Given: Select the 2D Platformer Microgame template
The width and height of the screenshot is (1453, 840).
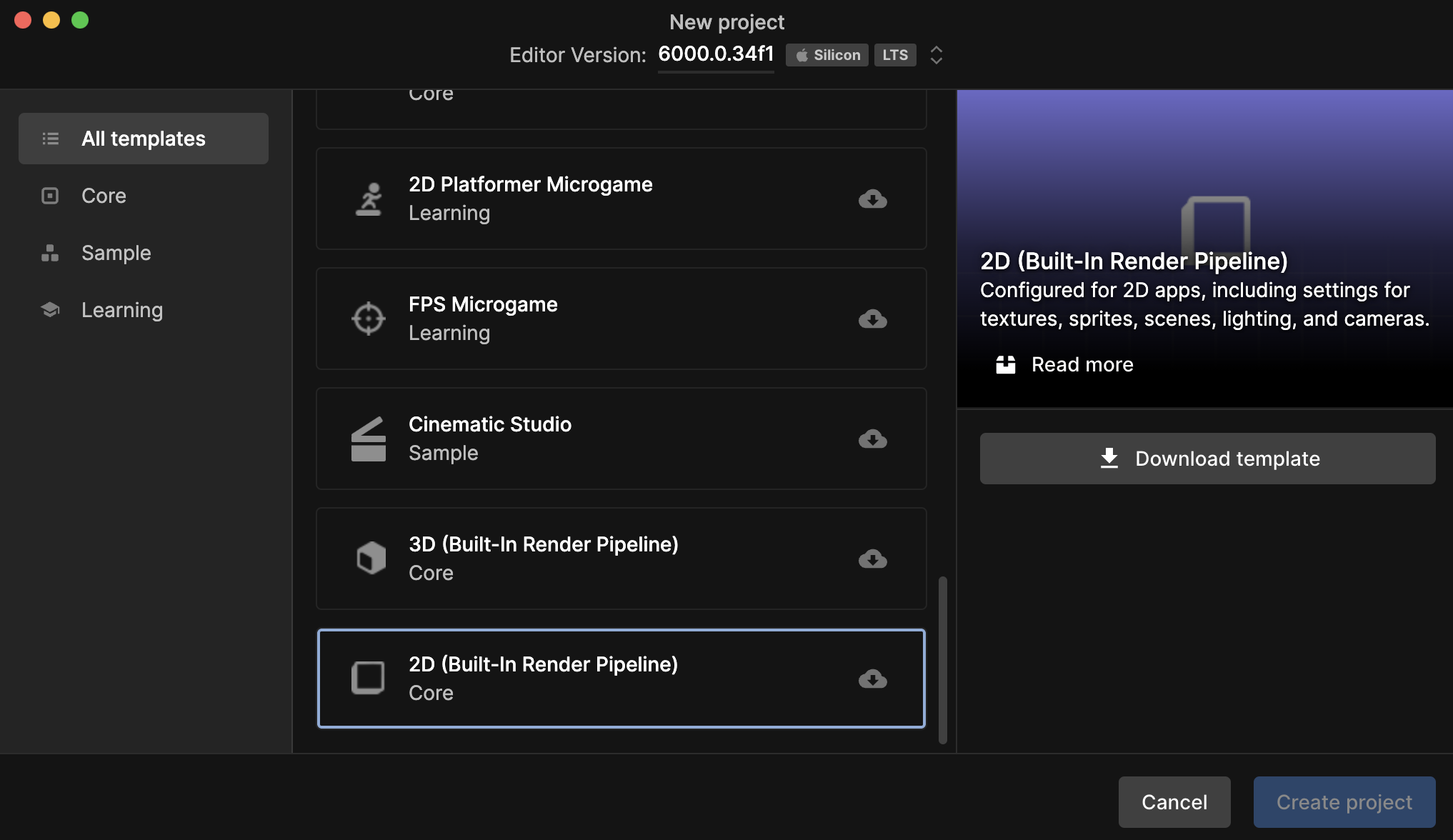Looking at the screenshot, I should 621,199.
